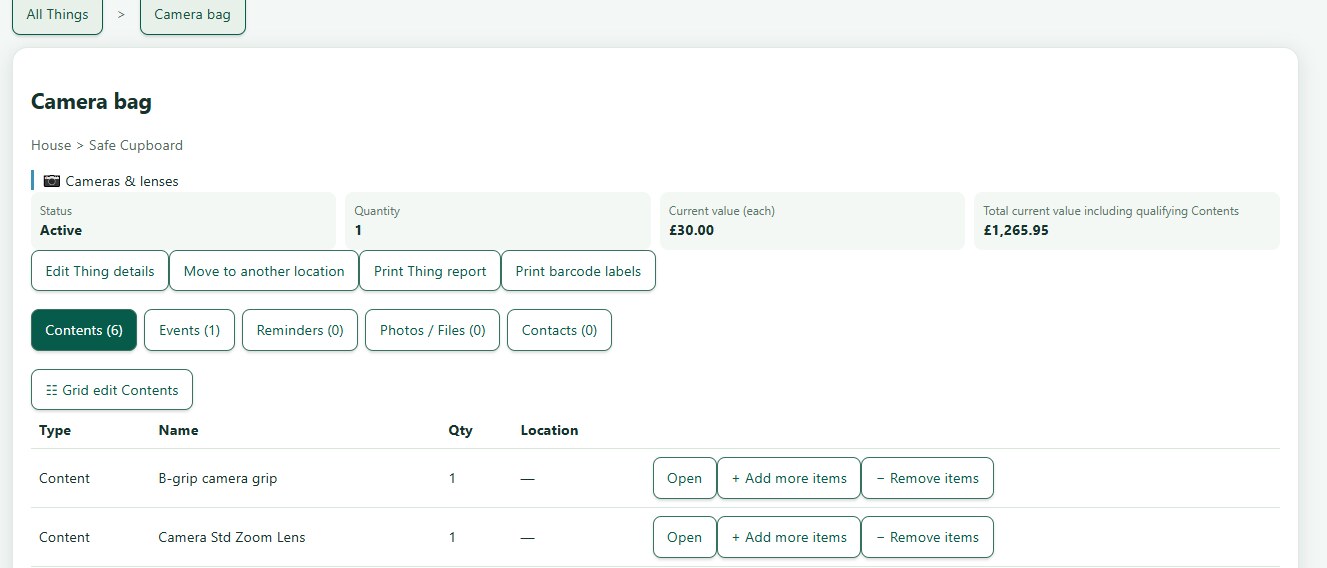
Task: Add more items to Camera Std Zoom Lens
Action: point(789,537)
